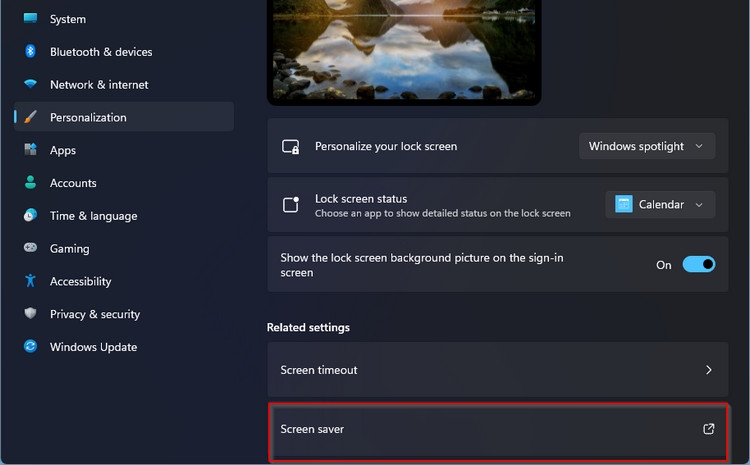Click the Network wifi icon

coord(31,84)
